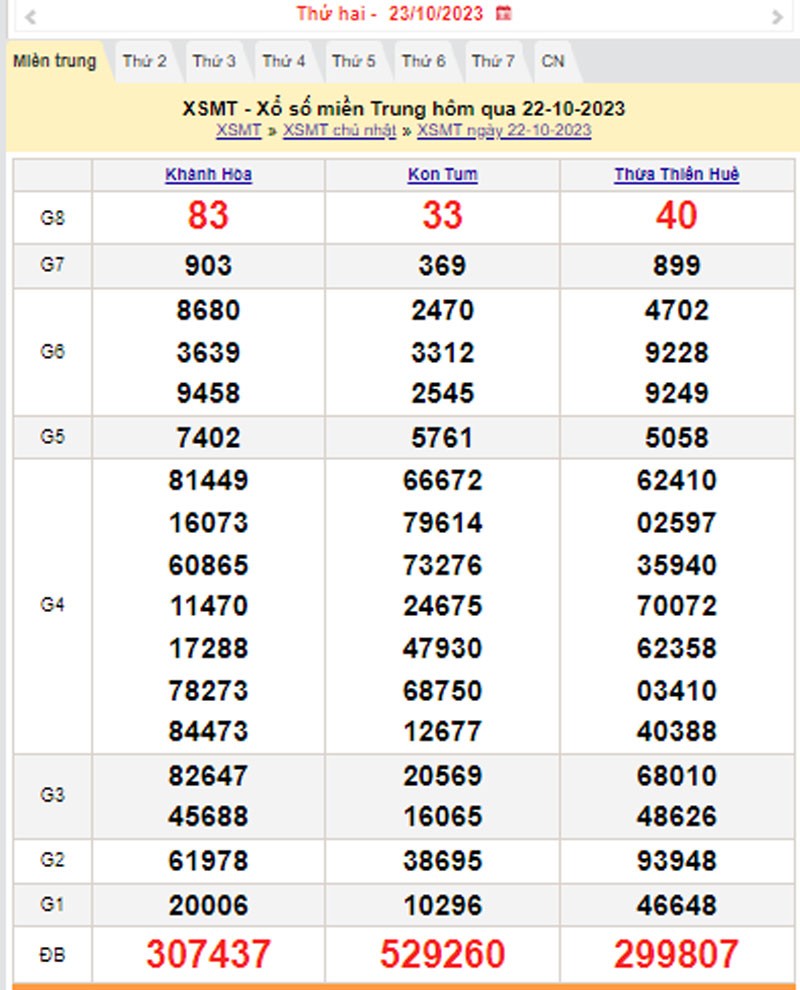Click the Kon Tum G8 number 33

point(442,215)
